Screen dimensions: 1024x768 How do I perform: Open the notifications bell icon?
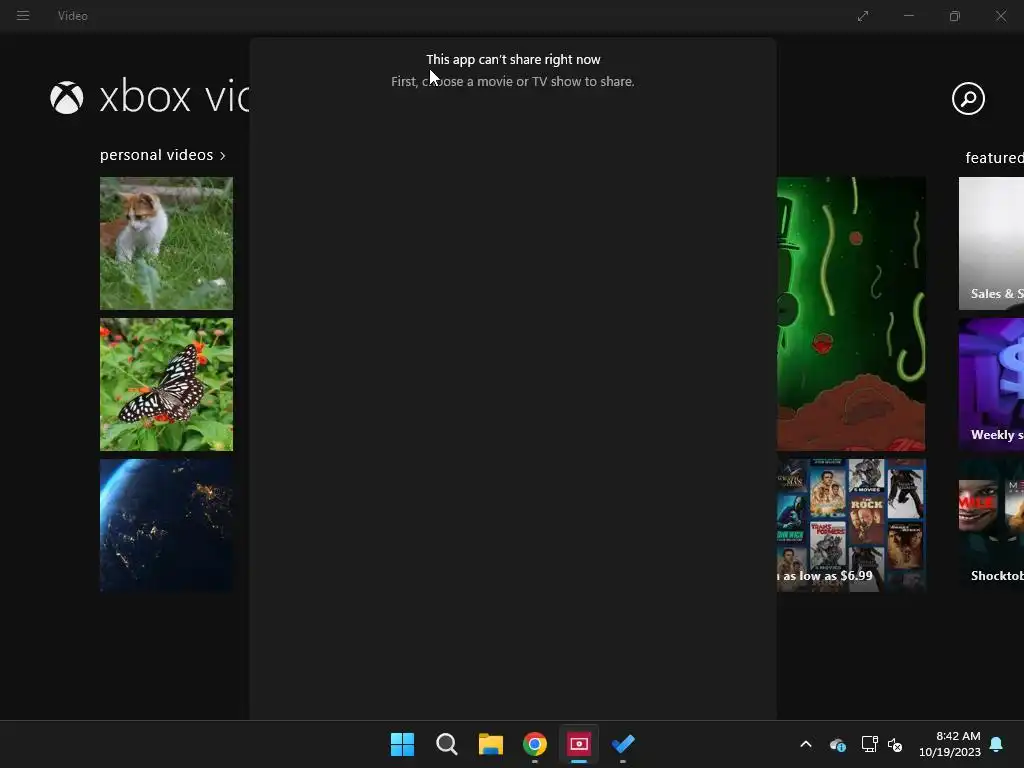(x=996, y=744)
